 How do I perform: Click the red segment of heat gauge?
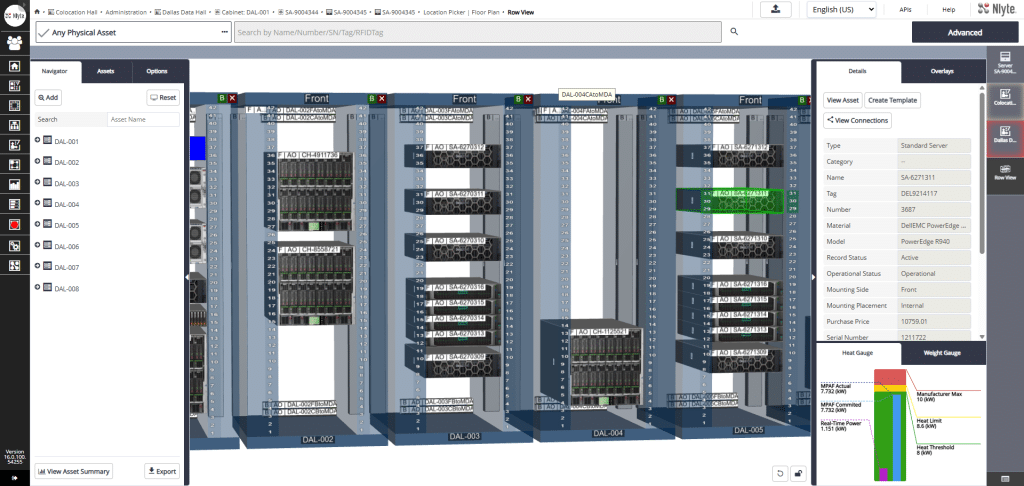[890, 376]
